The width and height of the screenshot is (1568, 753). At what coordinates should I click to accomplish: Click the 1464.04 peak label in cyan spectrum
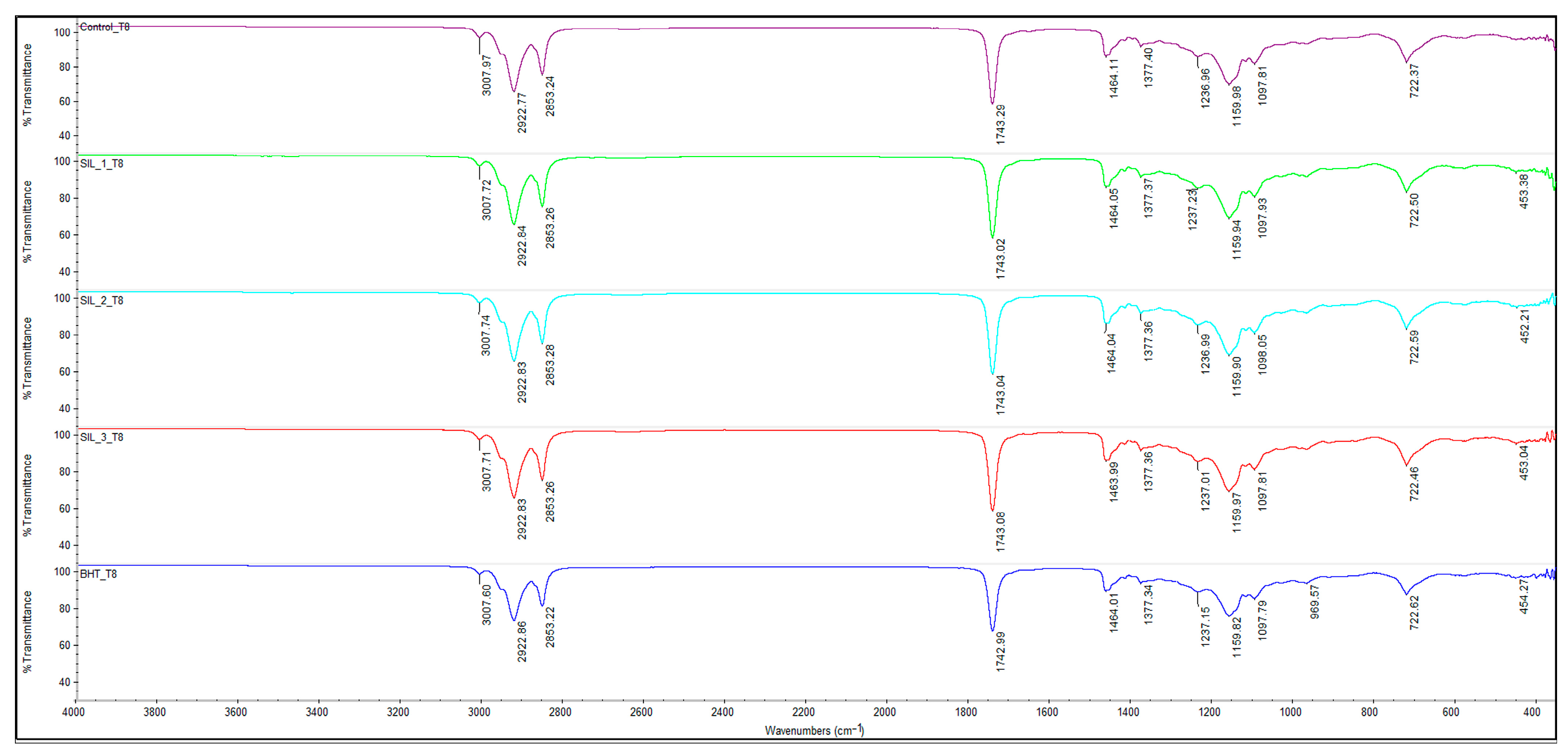coord(1112,353)
